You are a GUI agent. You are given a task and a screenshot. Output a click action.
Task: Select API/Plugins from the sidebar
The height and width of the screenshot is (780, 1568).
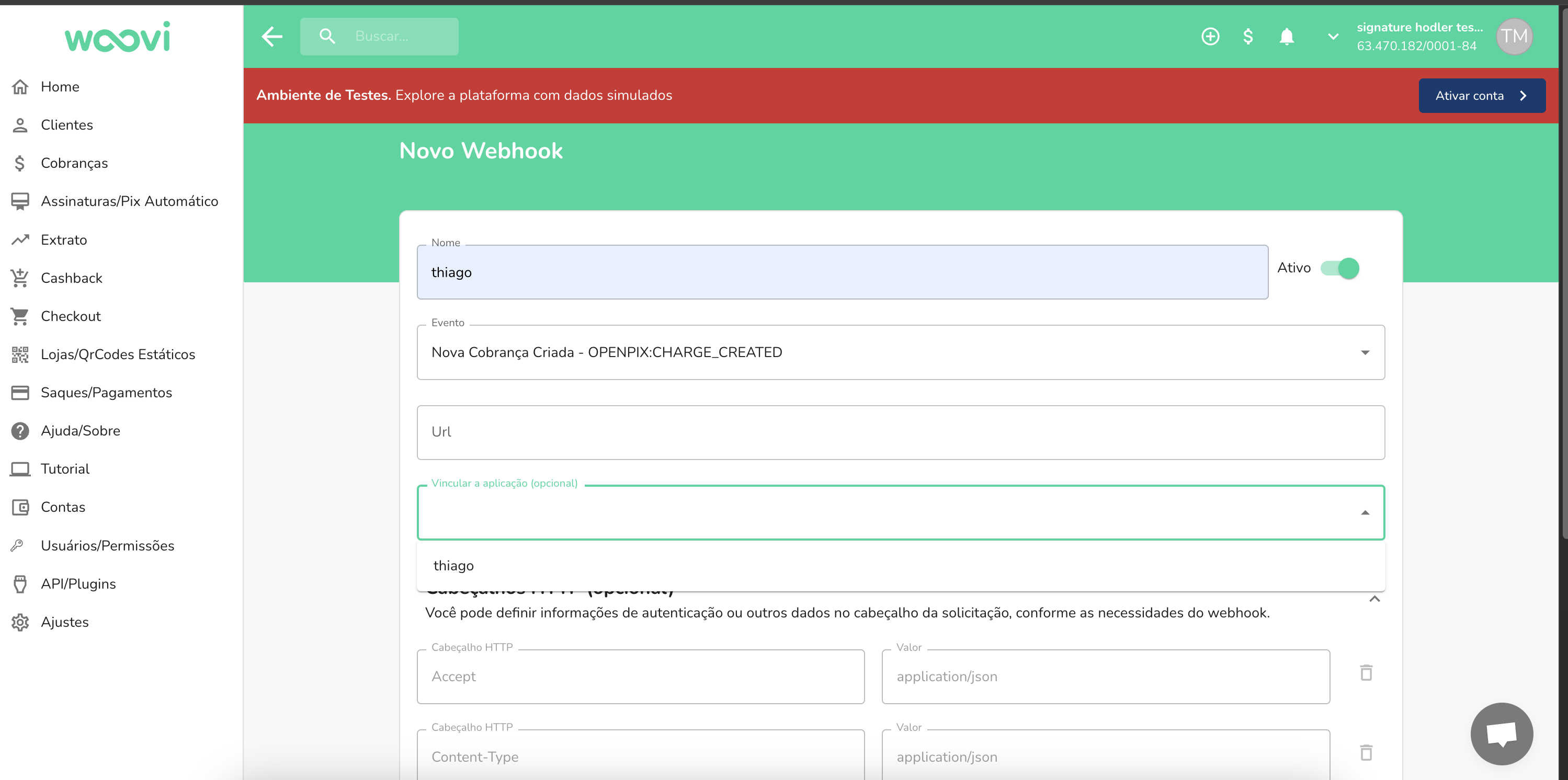78,583
